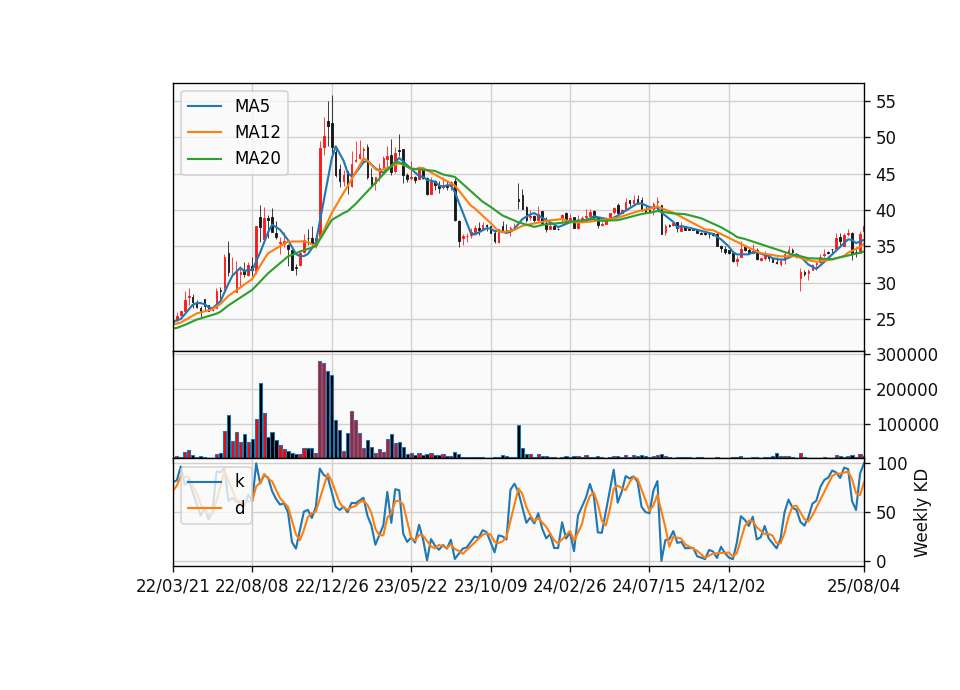Click the 24/07/15 date axis label
The width and height of the screenshot is (960, 690).
[x=649, y=586]
